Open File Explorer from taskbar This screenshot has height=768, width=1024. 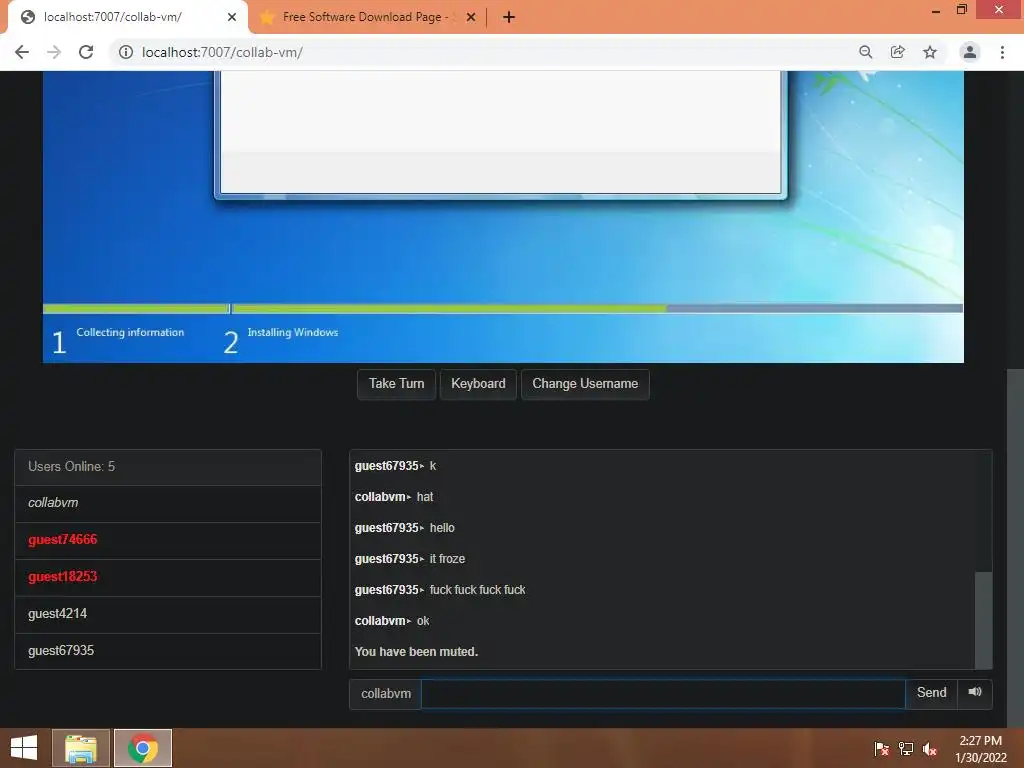click(x=81, y=748)
